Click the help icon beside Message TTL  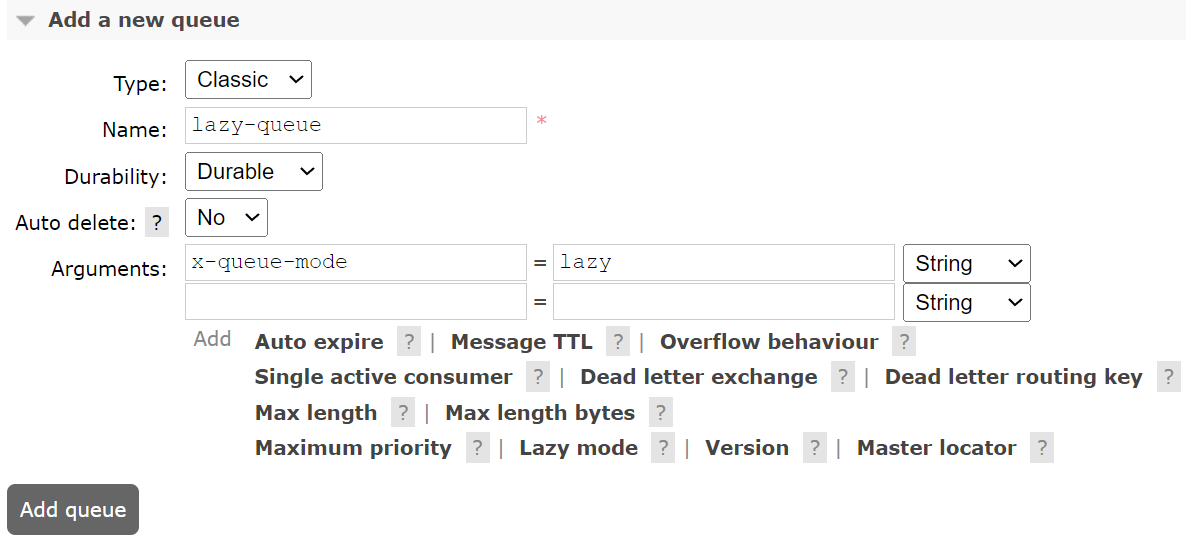click(x=618, y=342)
